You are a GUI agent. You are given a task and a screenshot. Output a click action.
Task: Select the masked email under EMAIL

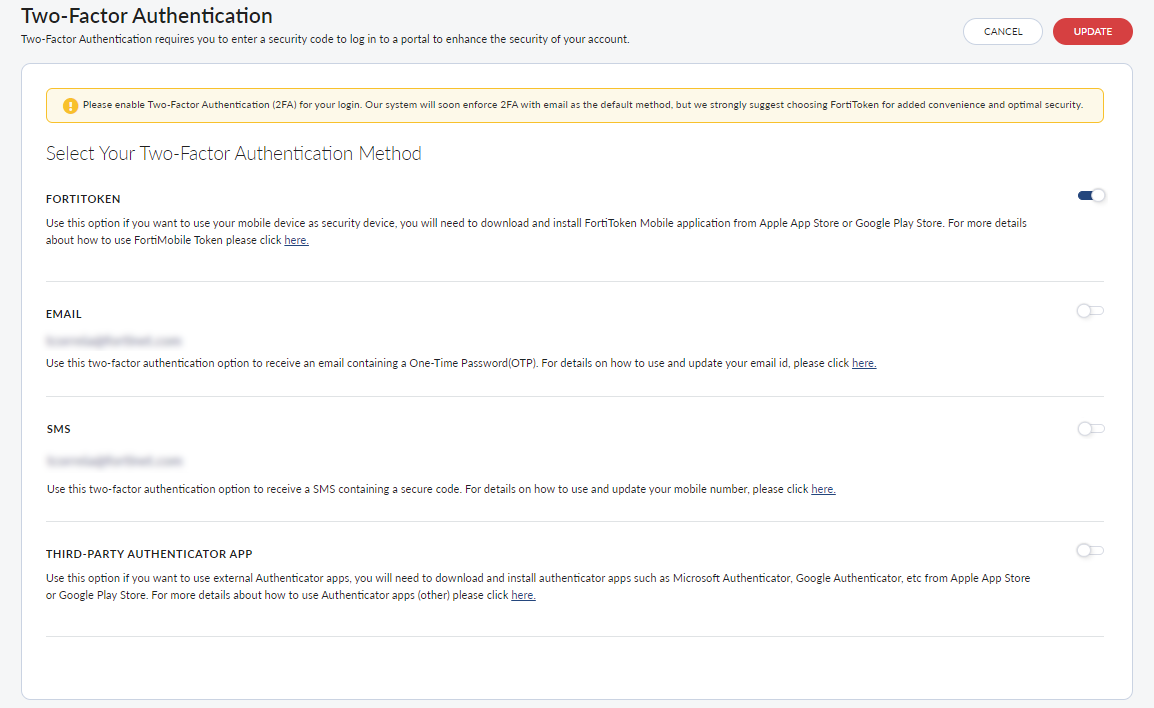click(x=113, y=339)
